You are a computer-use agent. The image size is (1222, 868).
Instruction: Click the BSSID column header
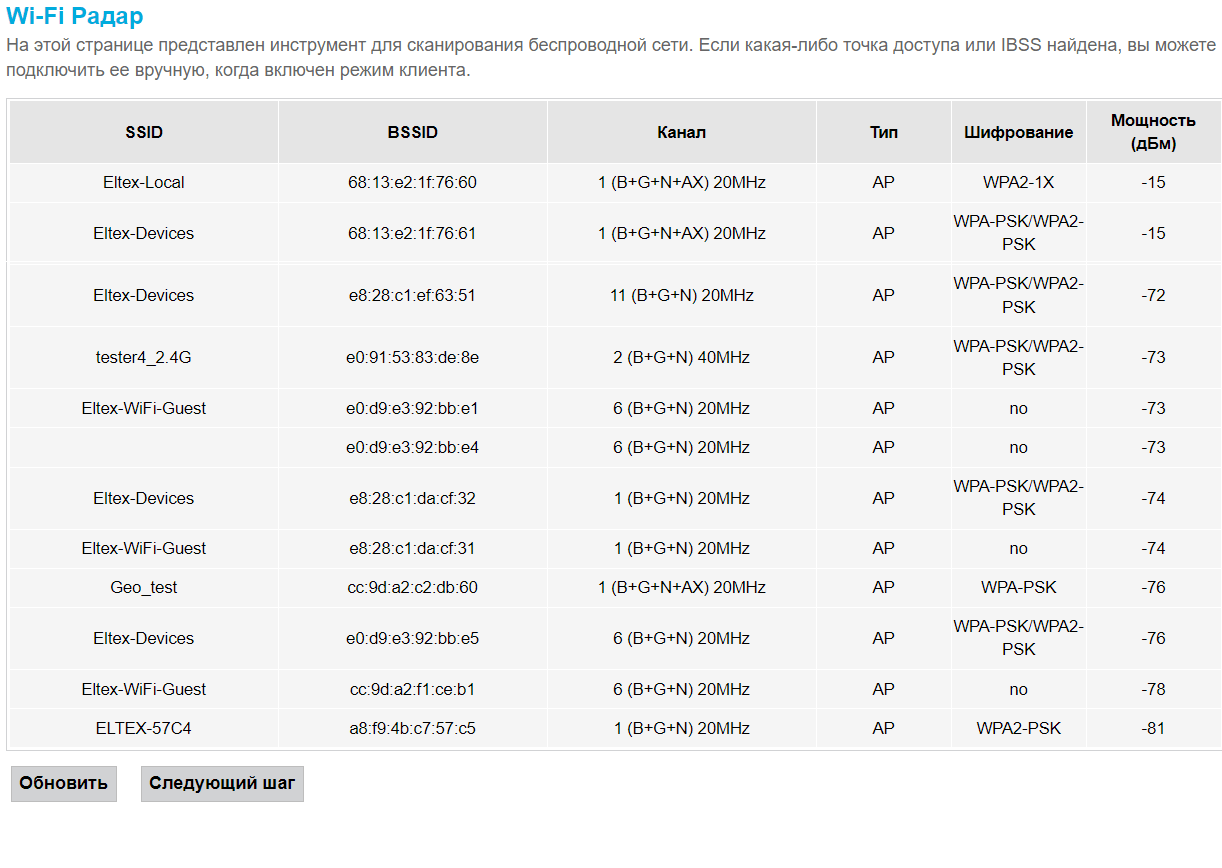click(x=412, y=132)
